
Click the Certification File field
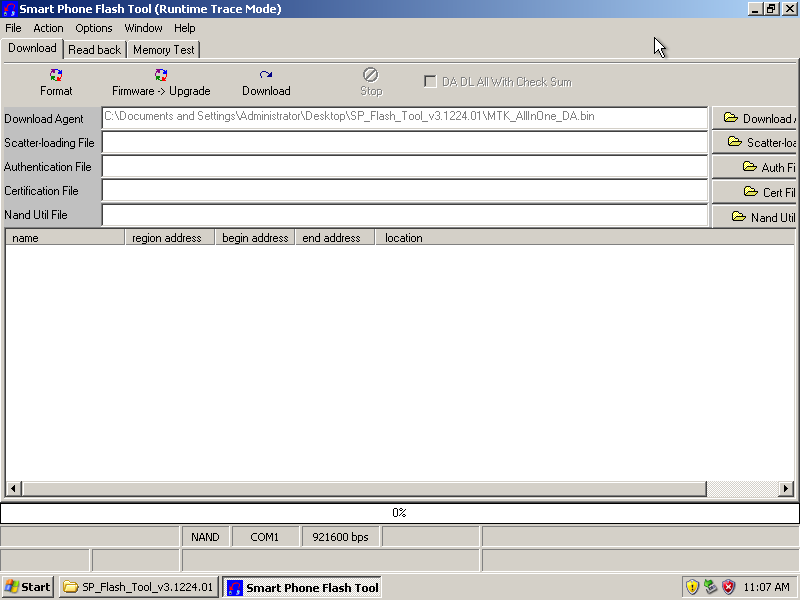coord(405,190)
